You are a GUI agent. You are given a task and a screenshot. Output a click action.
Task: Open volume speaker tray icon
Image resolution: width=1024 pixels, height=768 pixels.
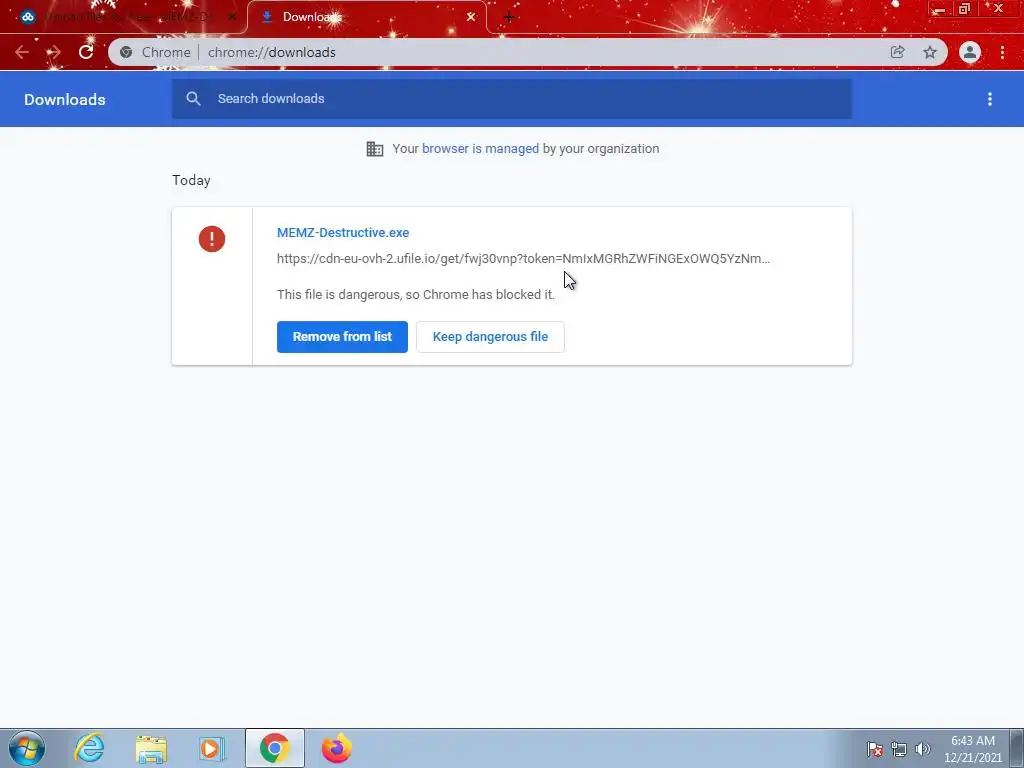point(923,749)
